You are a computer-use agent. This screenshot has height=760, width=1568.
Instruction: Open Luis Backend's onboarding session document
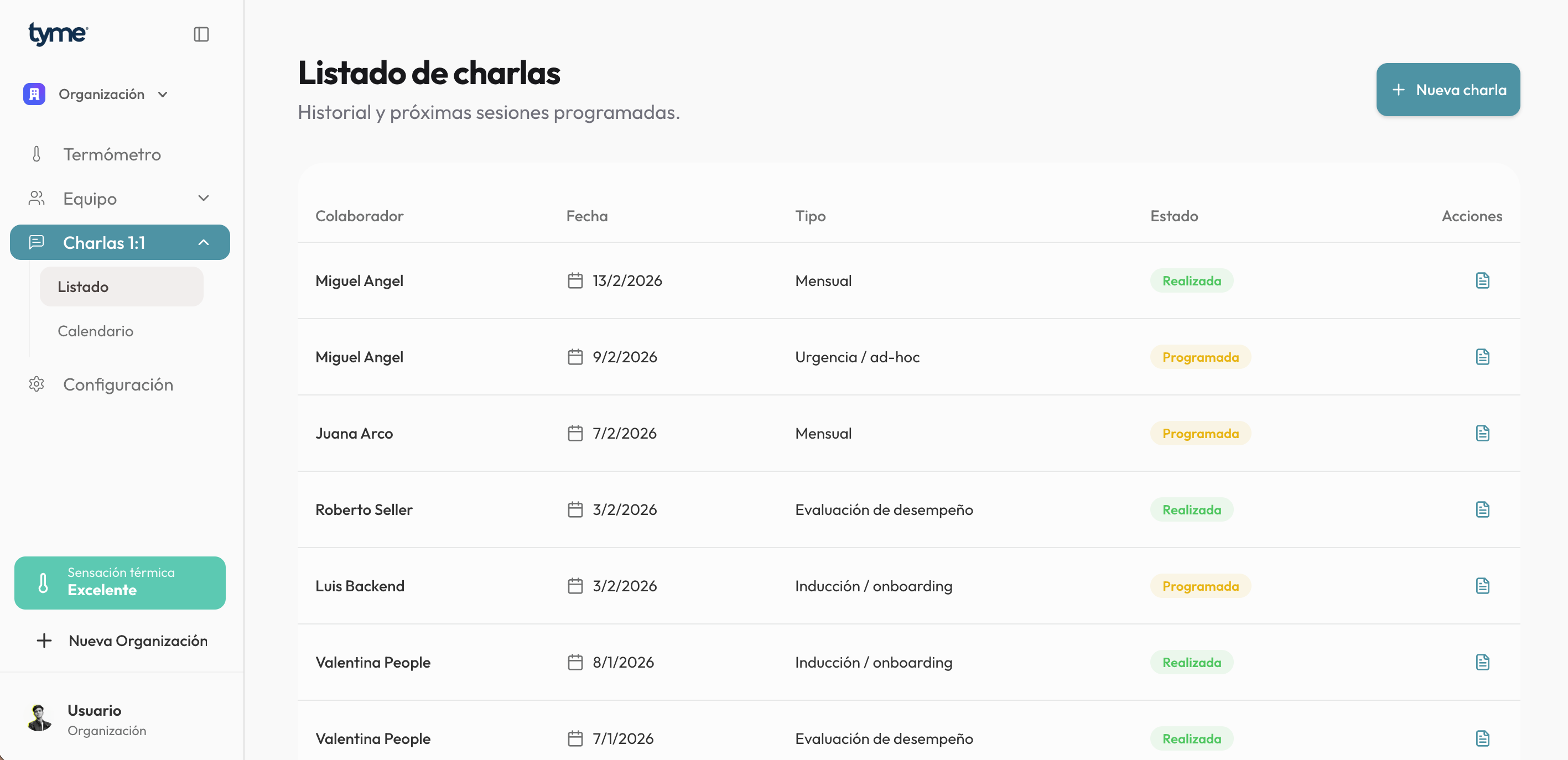(1482, 586)
